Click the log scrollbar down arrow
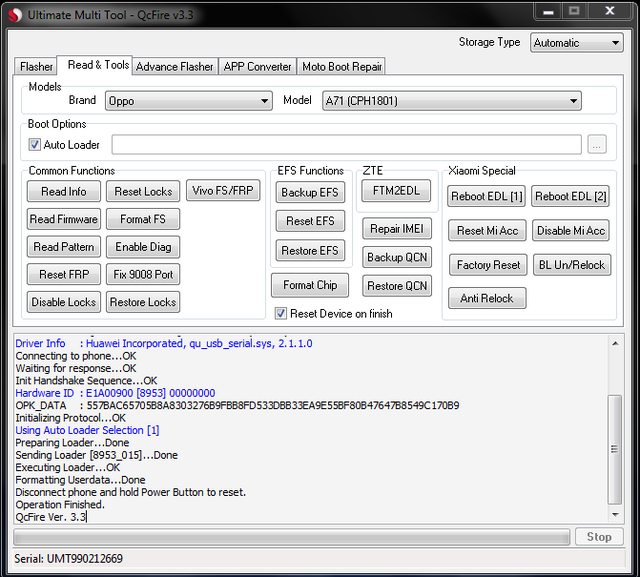640x577 pixels. [x=615, y=515]
